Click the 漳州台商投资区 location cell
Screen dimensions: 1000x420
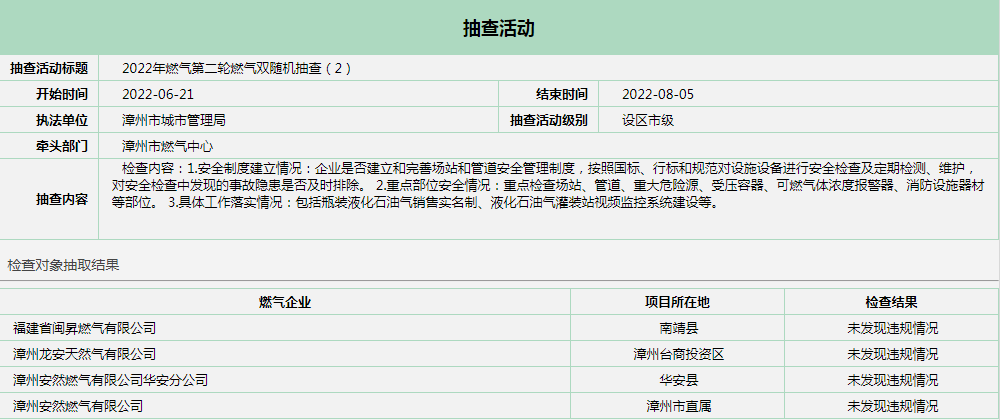pos(678,354)
